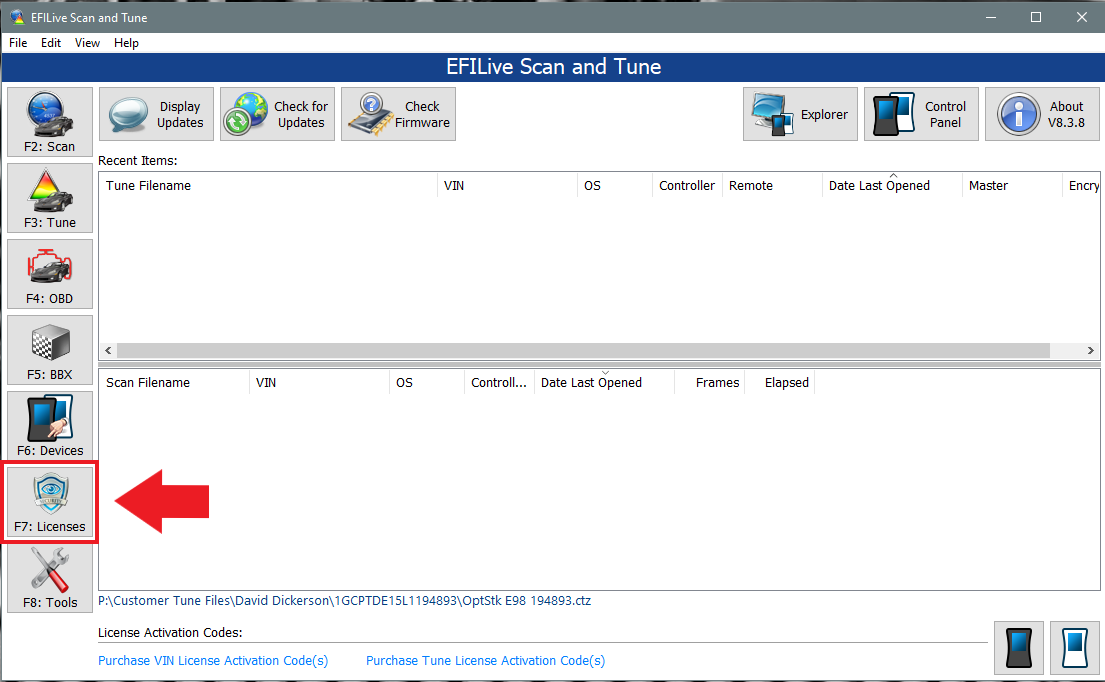Viewport: 1105px width, 682px height.
Task: Show the About V8.3.8 dialog
Action: point(1042,113)
